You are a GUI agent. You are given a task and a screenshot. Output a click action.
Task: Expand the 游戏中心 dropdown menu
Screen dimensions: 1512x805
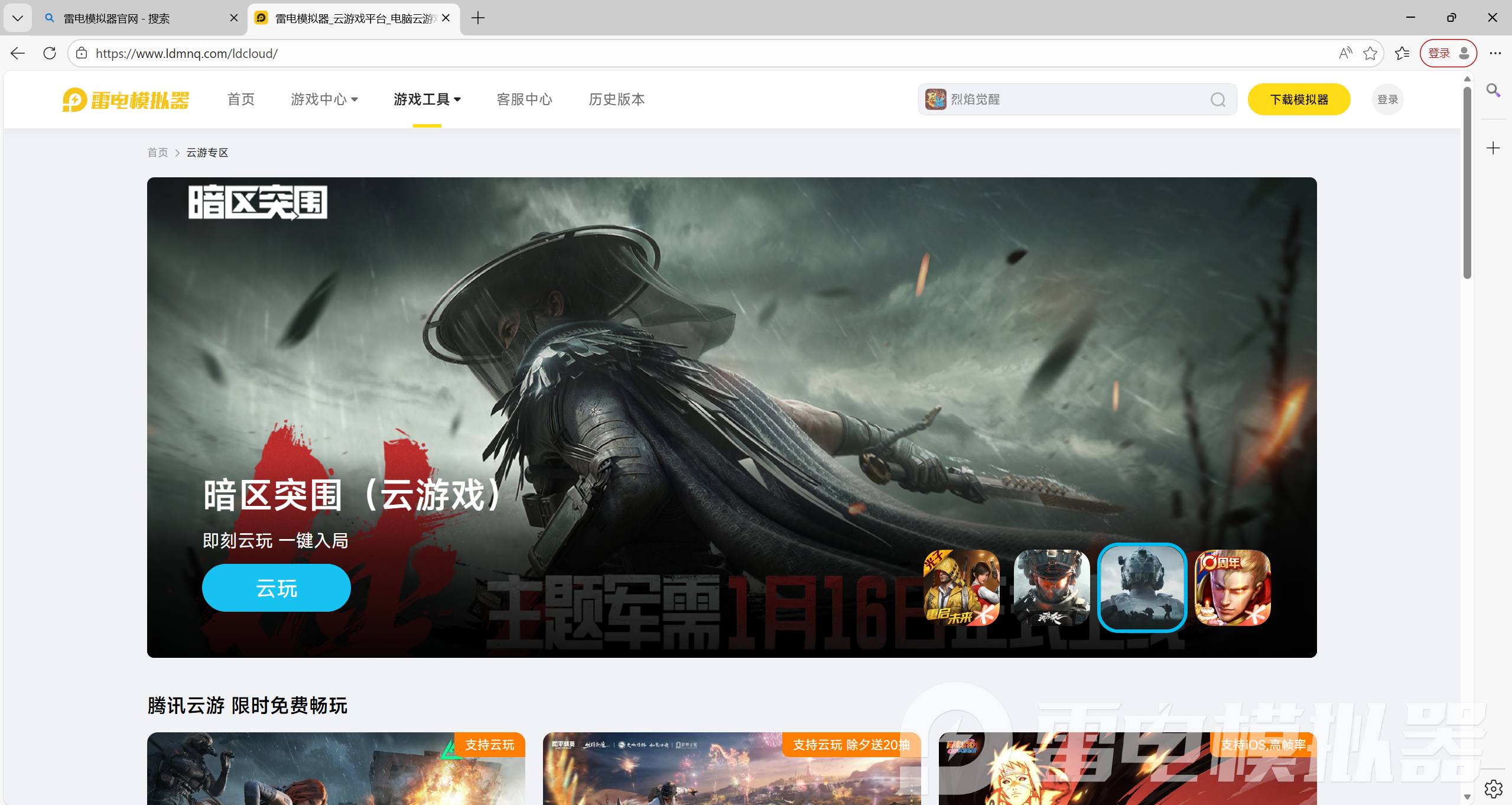324,99
